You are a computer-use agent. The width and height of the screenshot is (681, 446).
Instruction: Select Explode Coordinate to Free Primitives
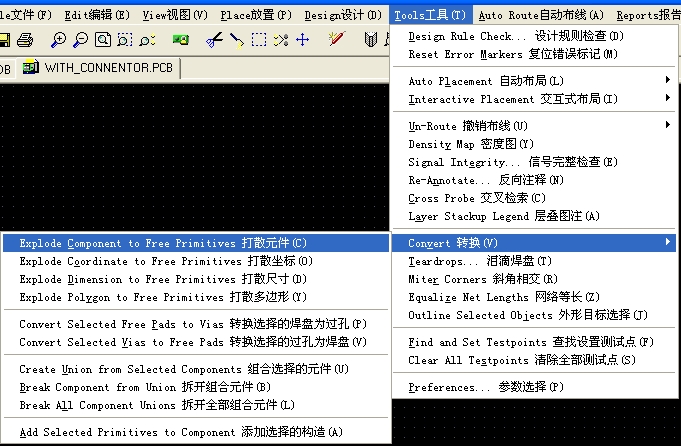pyautogui.click(x=196, y=261)
